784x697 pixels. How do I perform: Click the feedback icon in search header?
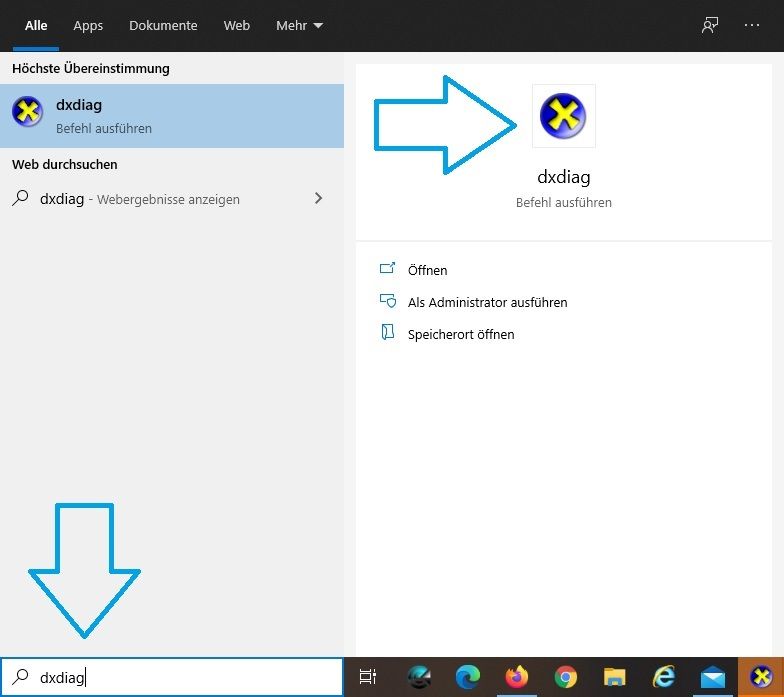coord(710,25)
